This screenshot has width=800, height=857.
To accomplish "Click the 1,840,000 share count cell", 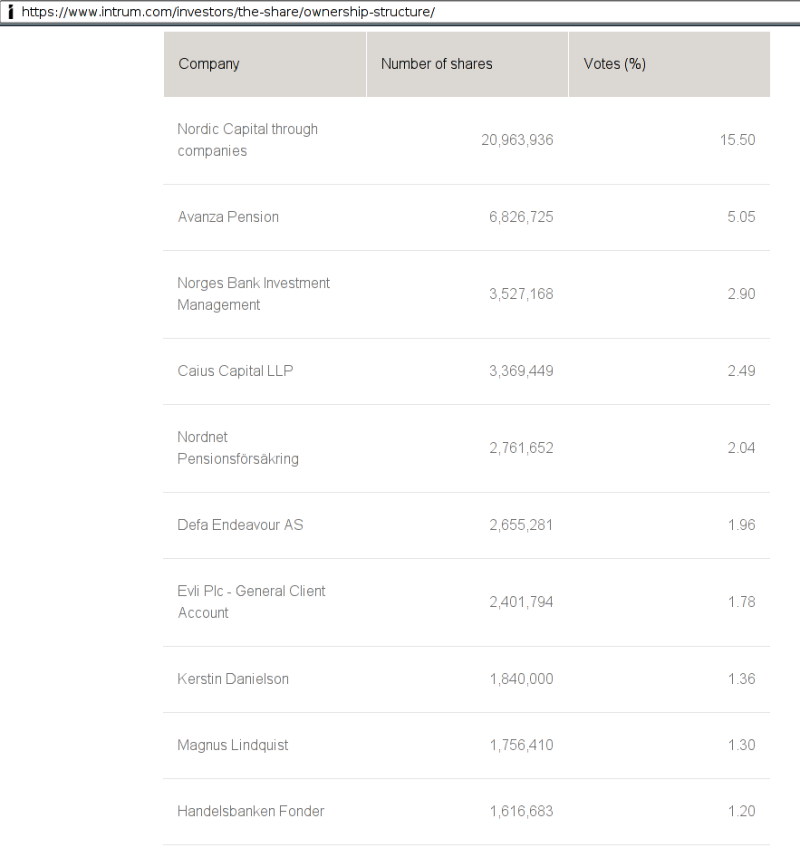I will 521,679.
